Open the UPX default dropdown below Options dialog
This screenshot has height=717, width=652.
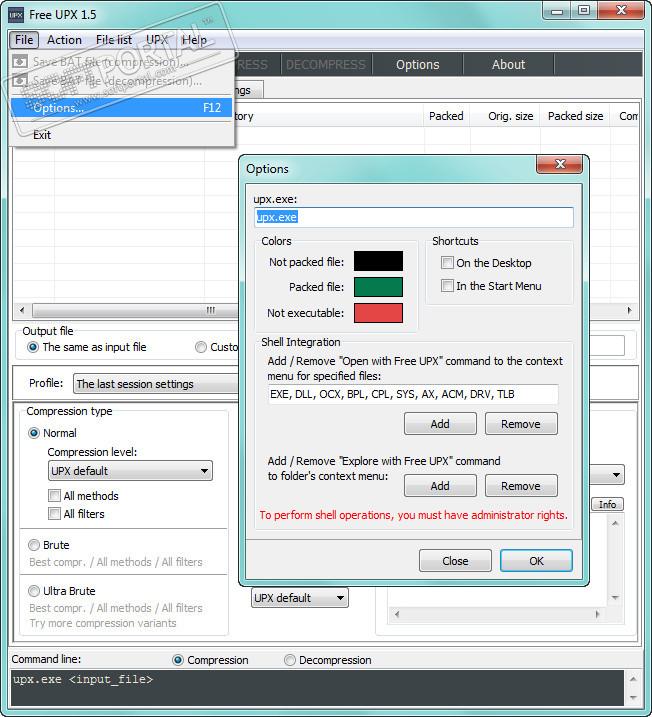pos(299,598)
